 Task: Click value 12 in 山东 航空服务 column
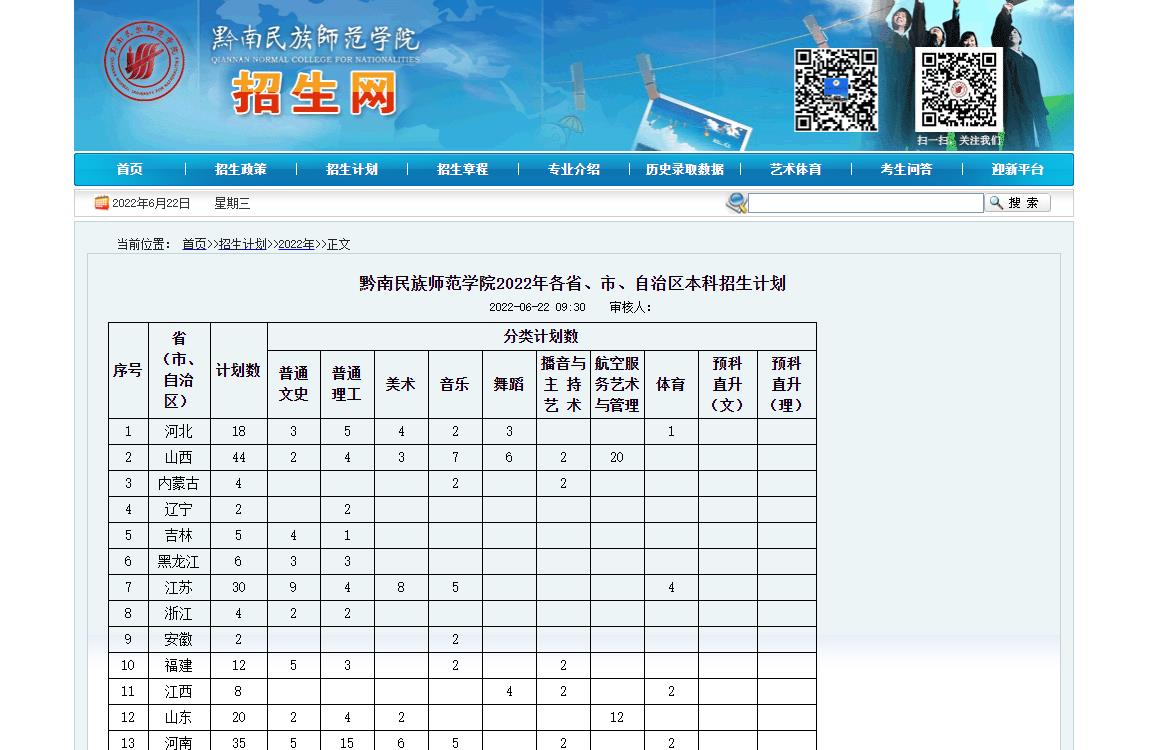[617, 718]
